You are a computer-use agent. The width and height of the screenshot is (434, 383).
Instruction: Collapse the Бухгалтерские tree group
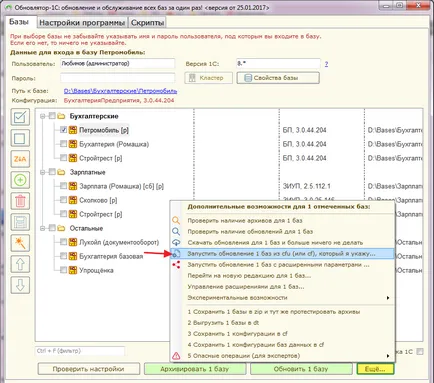pos(43,116)
